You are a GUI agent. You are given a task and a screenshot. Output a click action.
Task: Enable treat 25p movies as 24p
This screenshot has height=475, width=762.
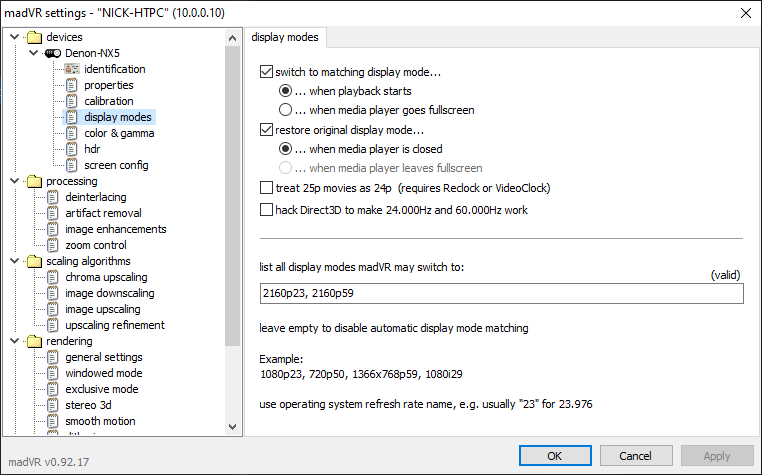tap(266, 188)
